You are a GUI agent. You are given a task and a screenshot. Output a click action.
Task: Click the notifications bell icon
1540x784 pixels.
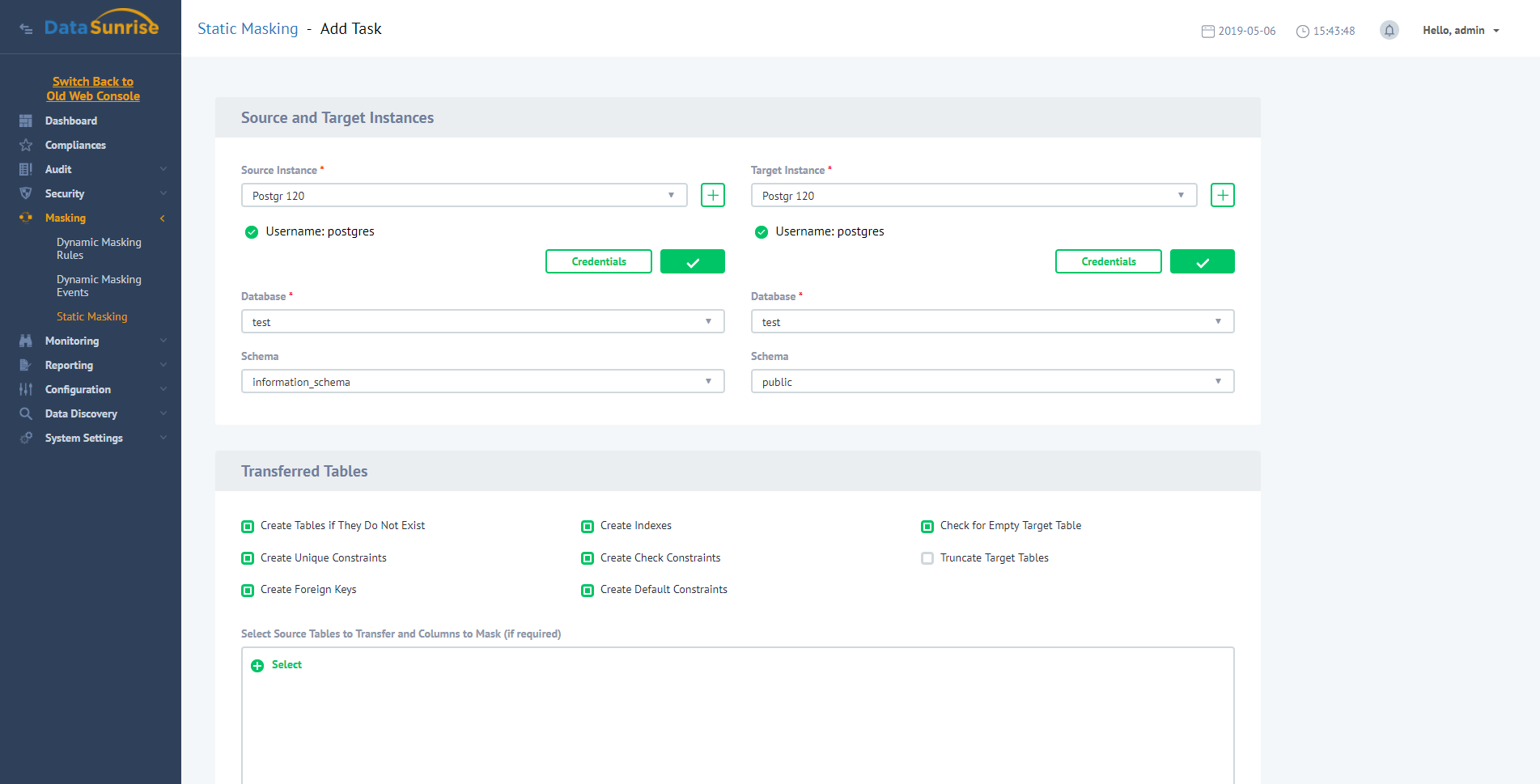1389,29
